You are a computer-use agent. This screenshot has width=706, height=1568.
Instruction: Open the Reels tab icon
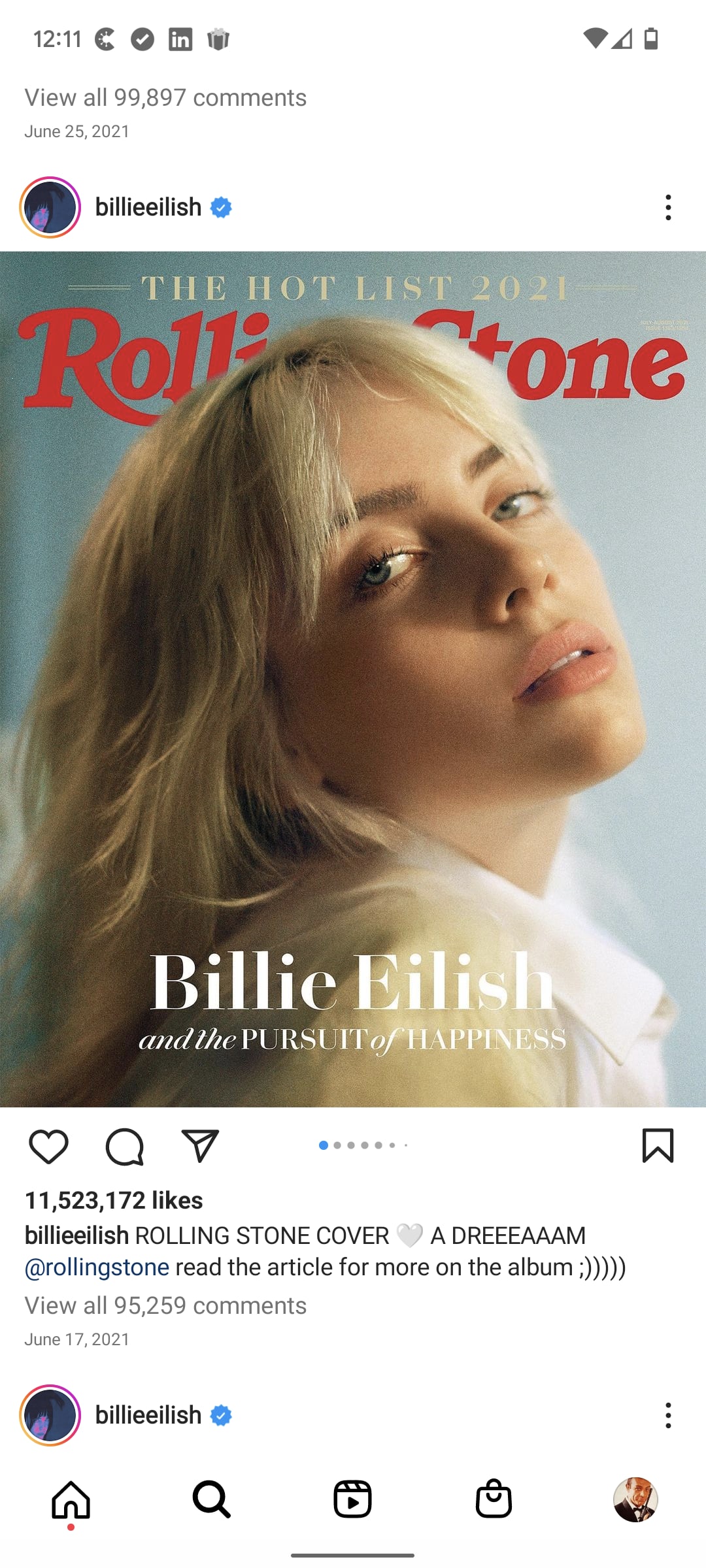click(x=352, y=1499)
